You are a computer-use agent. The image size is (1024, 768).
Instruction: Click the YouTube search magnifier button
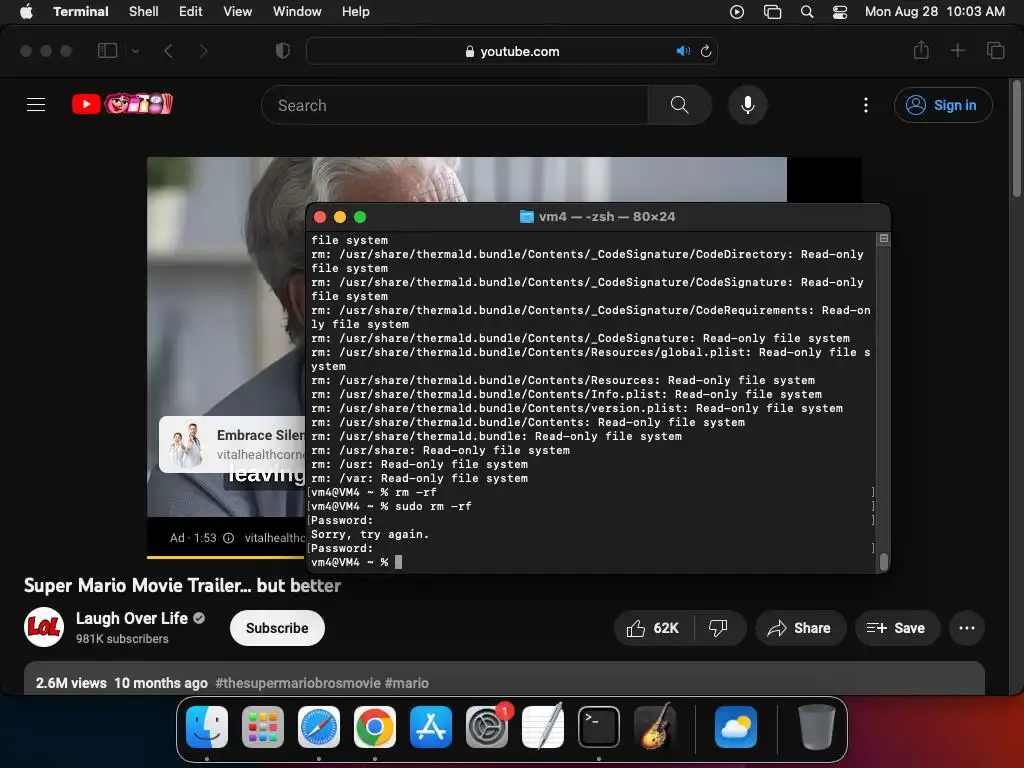(x=679, y=105)
